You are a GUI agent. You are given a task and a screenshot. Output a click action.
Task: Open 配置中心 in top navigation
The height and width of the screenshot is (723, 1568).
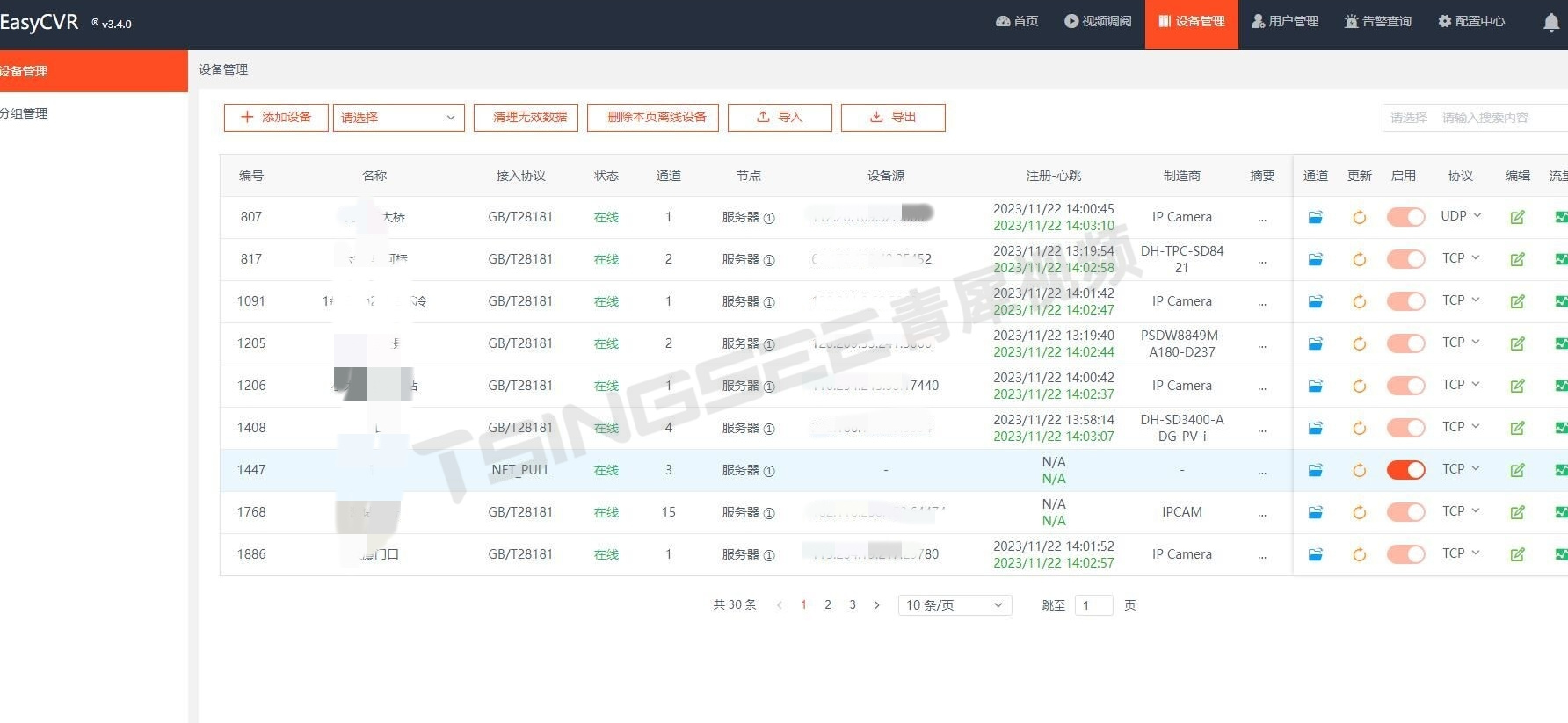[1472, 22]
